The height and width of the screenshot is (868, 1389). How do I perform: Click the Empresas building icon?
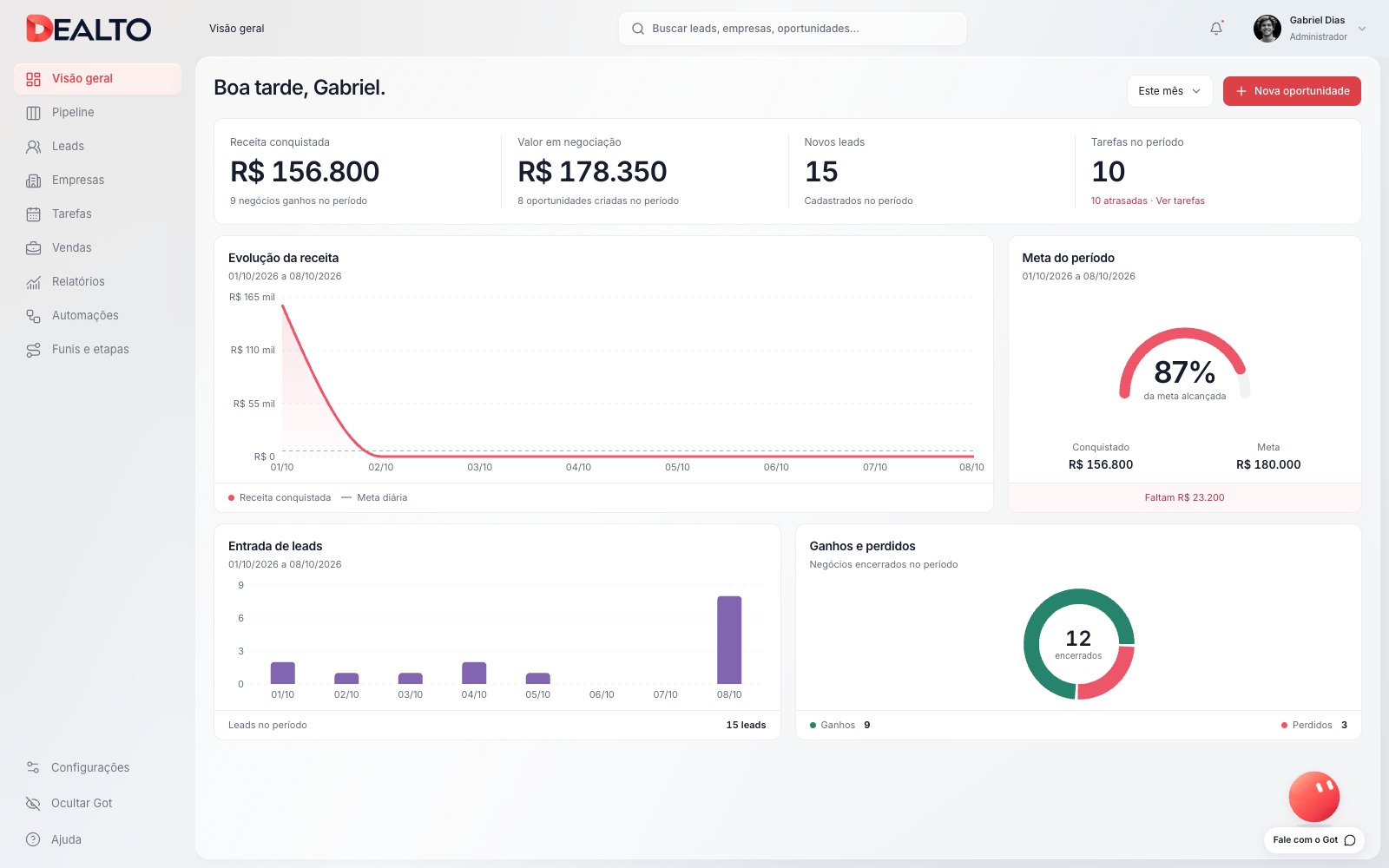[33, 181]
